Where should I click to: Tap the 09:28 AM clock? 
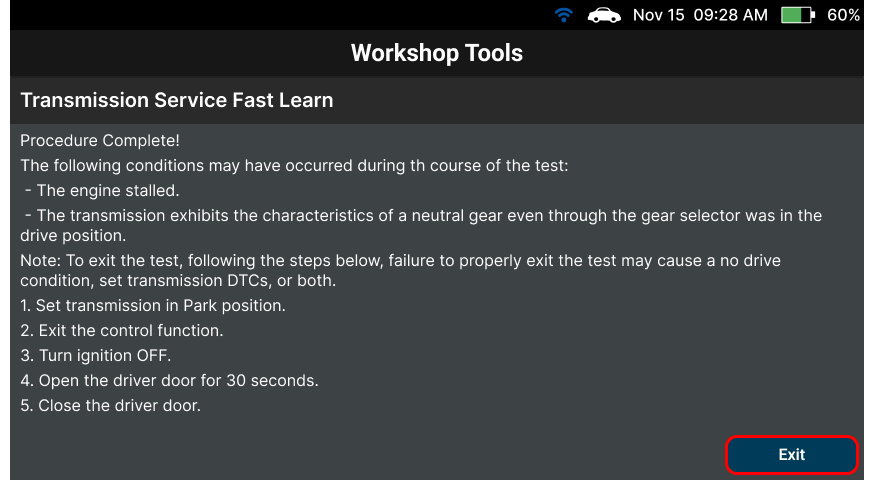pyautogui.click(x=730, y=15)
